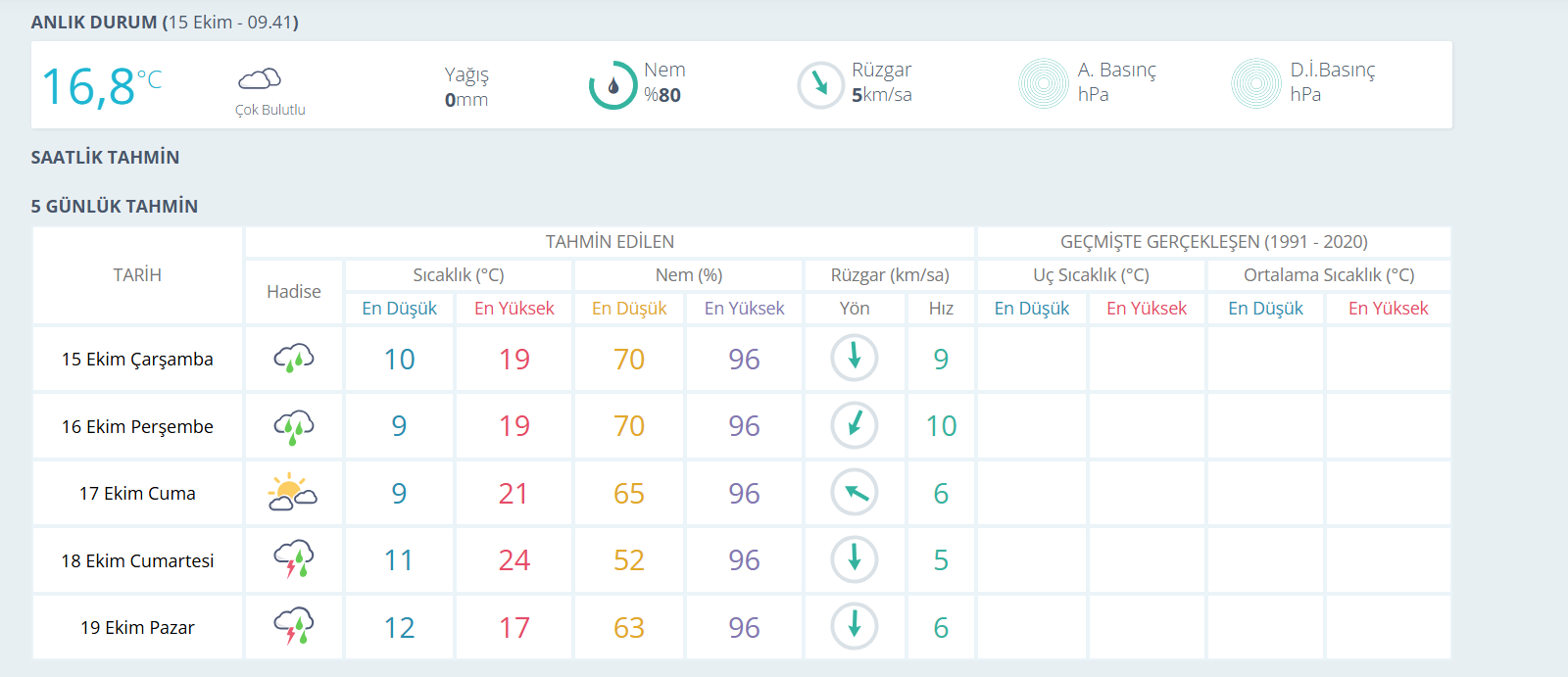Select the TAHMİN EDİLEN column group header
The image size is (1568, 677).
(x=610, y=242)
